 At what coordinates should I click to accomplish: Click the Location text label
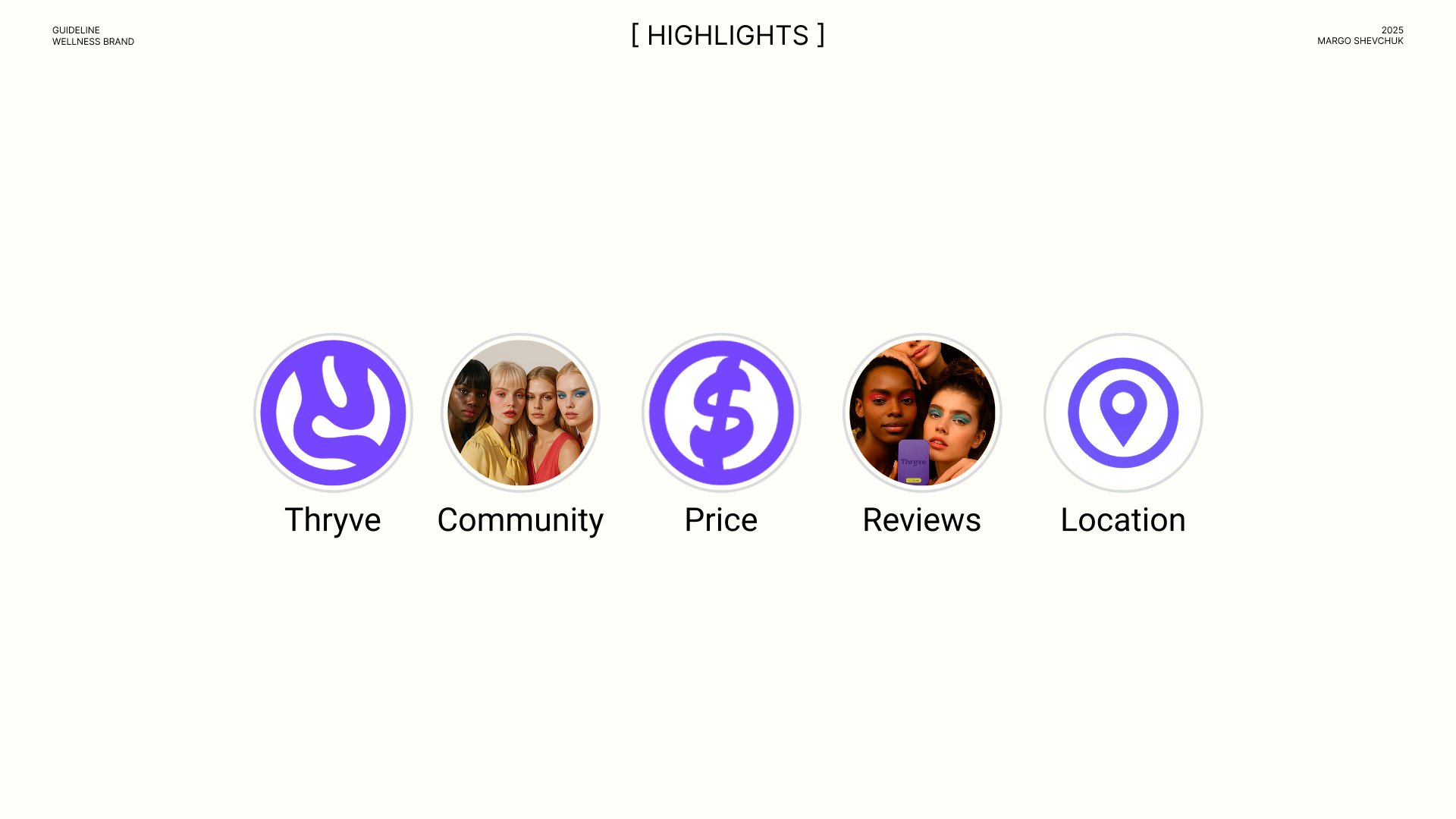point(1123,520)
